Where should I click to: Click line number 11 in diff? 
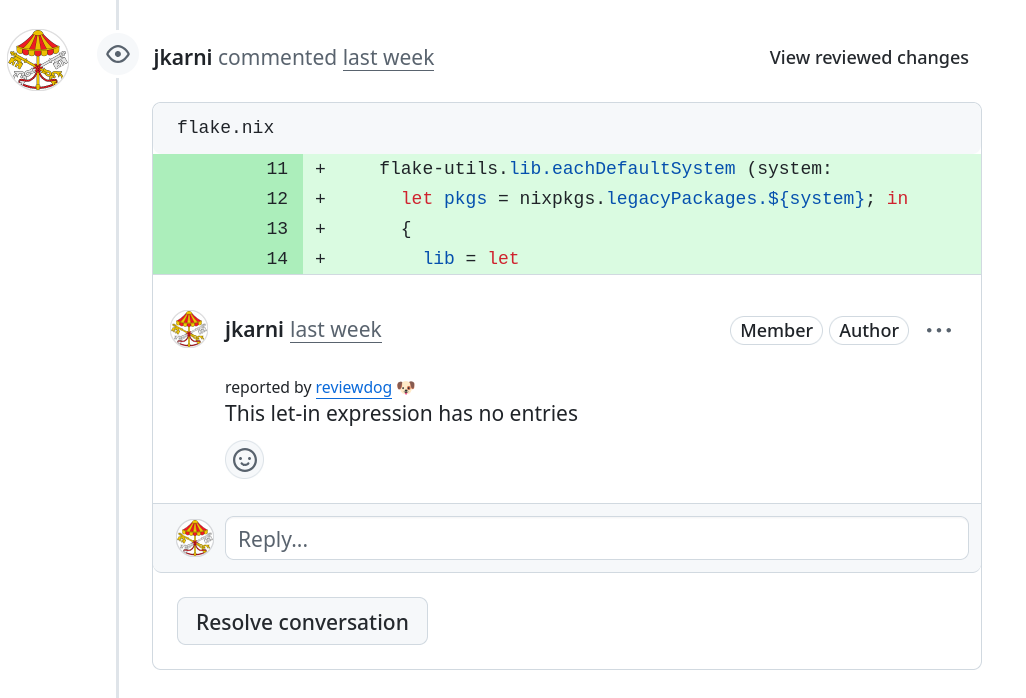click(277, 169)
